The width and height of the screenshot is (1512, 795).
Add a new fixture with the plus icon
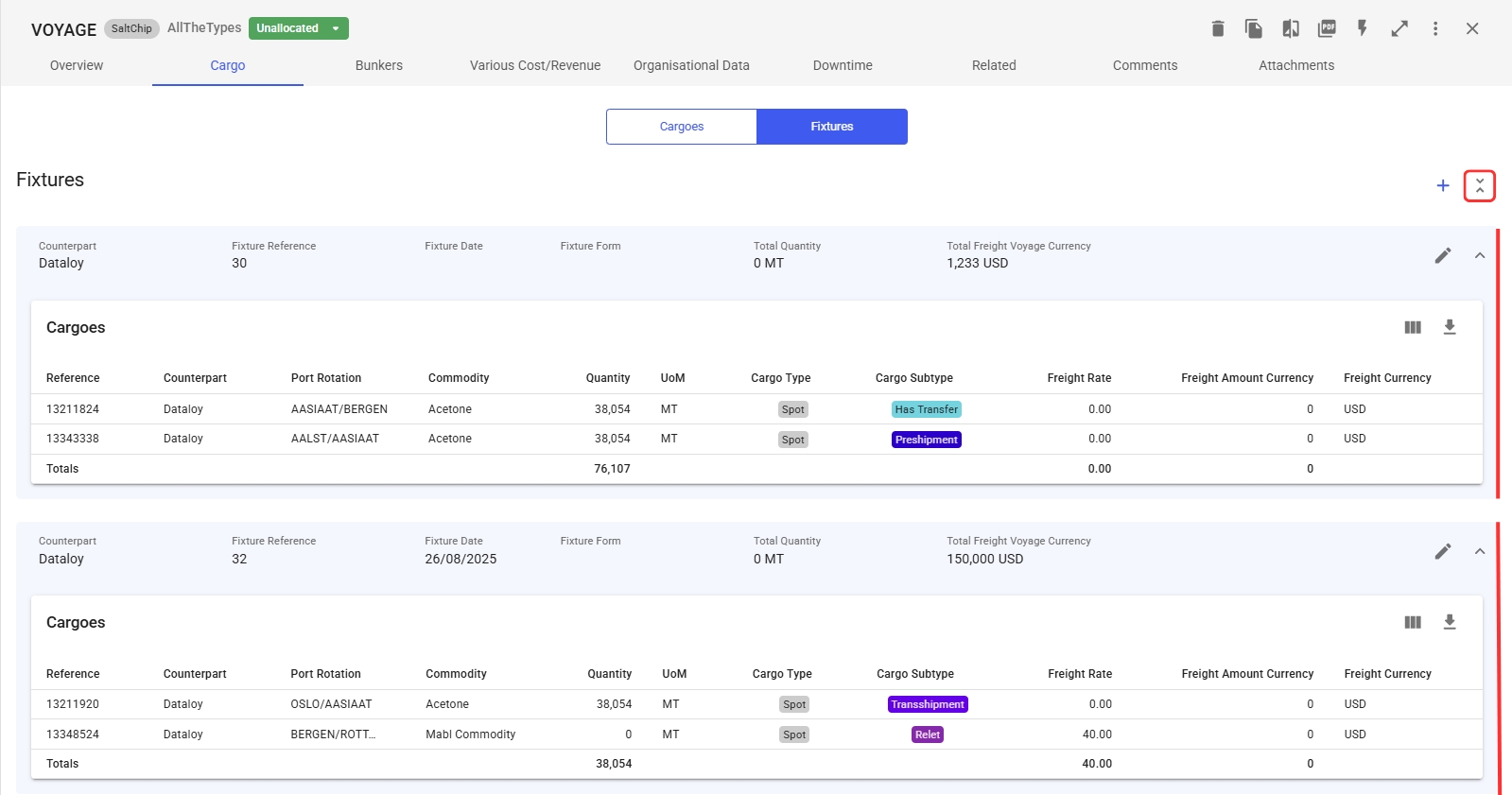(1443, 185)
